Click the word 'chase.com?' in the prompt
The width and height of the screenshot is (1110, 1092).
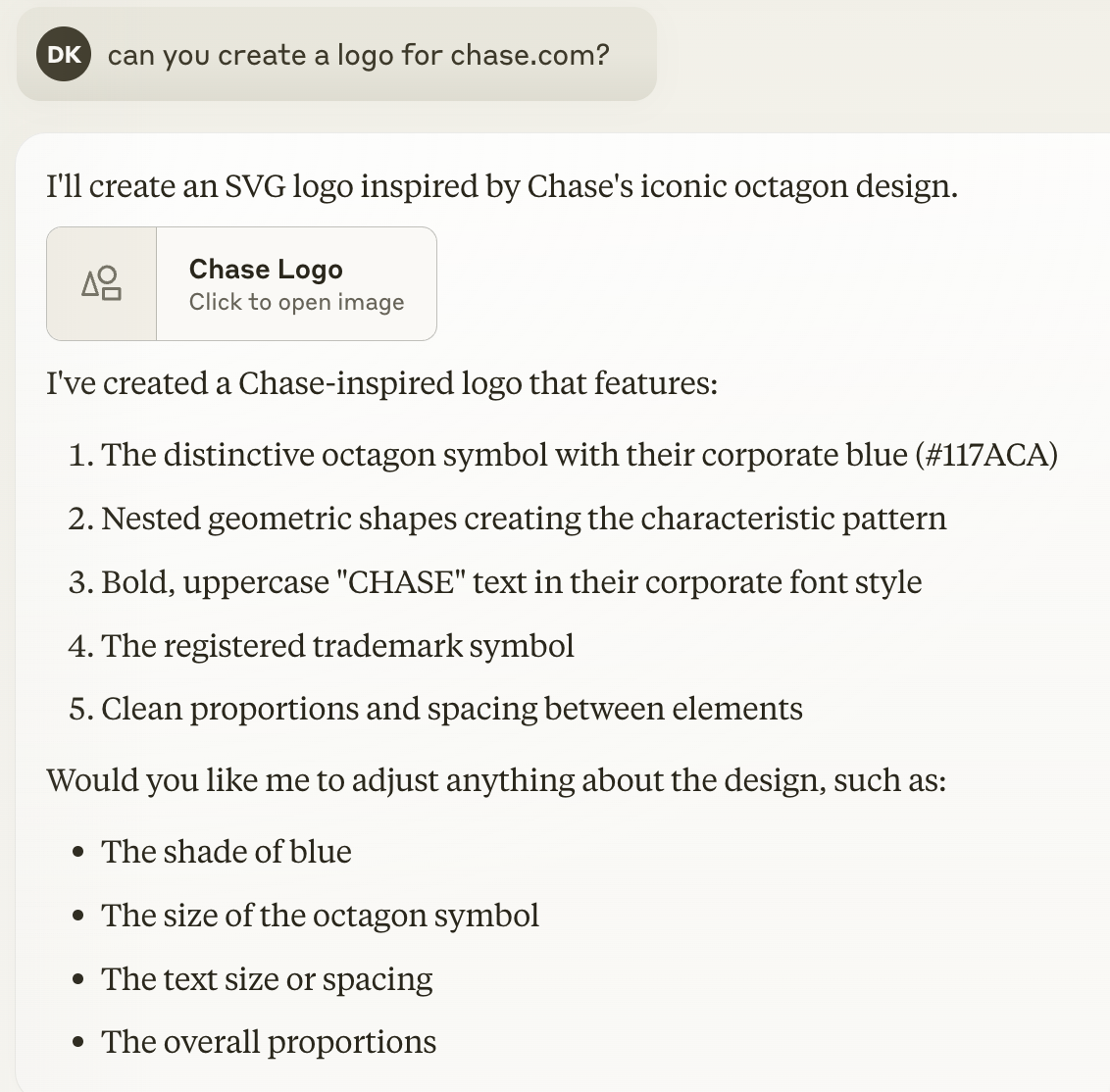tap(530, 55)
